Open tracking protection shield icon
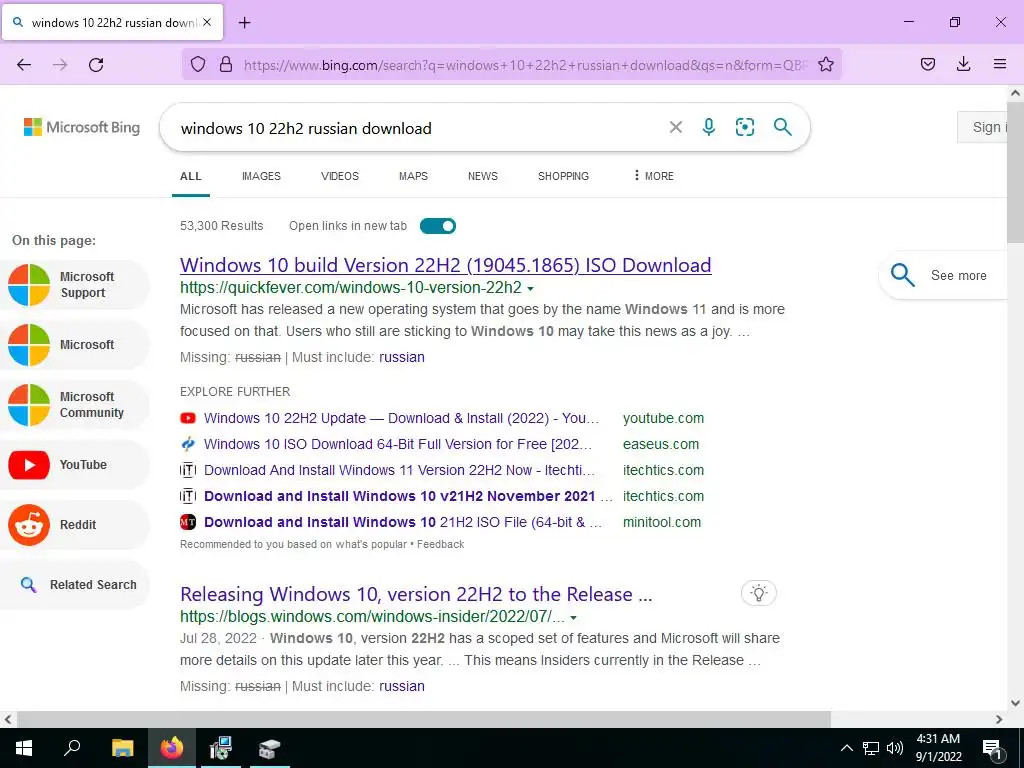 pos(198,64)
